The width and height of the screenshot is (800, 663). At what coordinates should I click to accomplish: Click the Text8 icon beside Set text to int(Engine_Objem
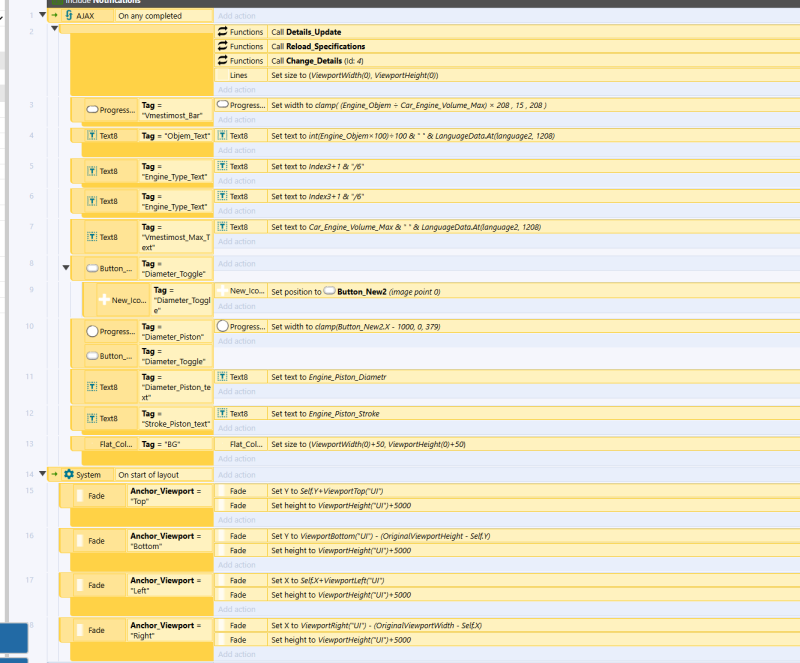click(222, 135)
